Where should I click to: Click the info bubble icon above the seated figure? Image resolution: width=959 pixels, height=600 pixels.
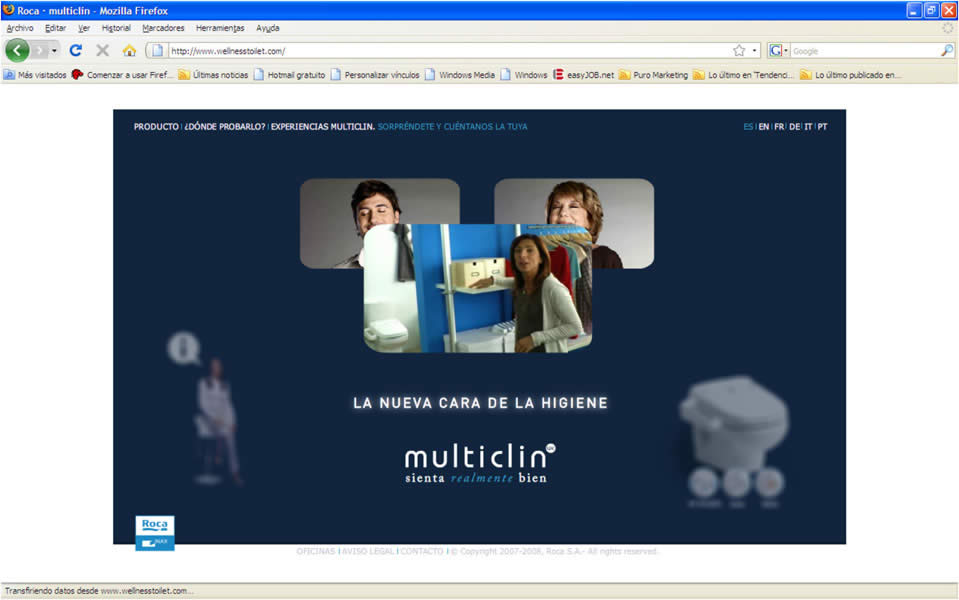(x=183, y=349)
